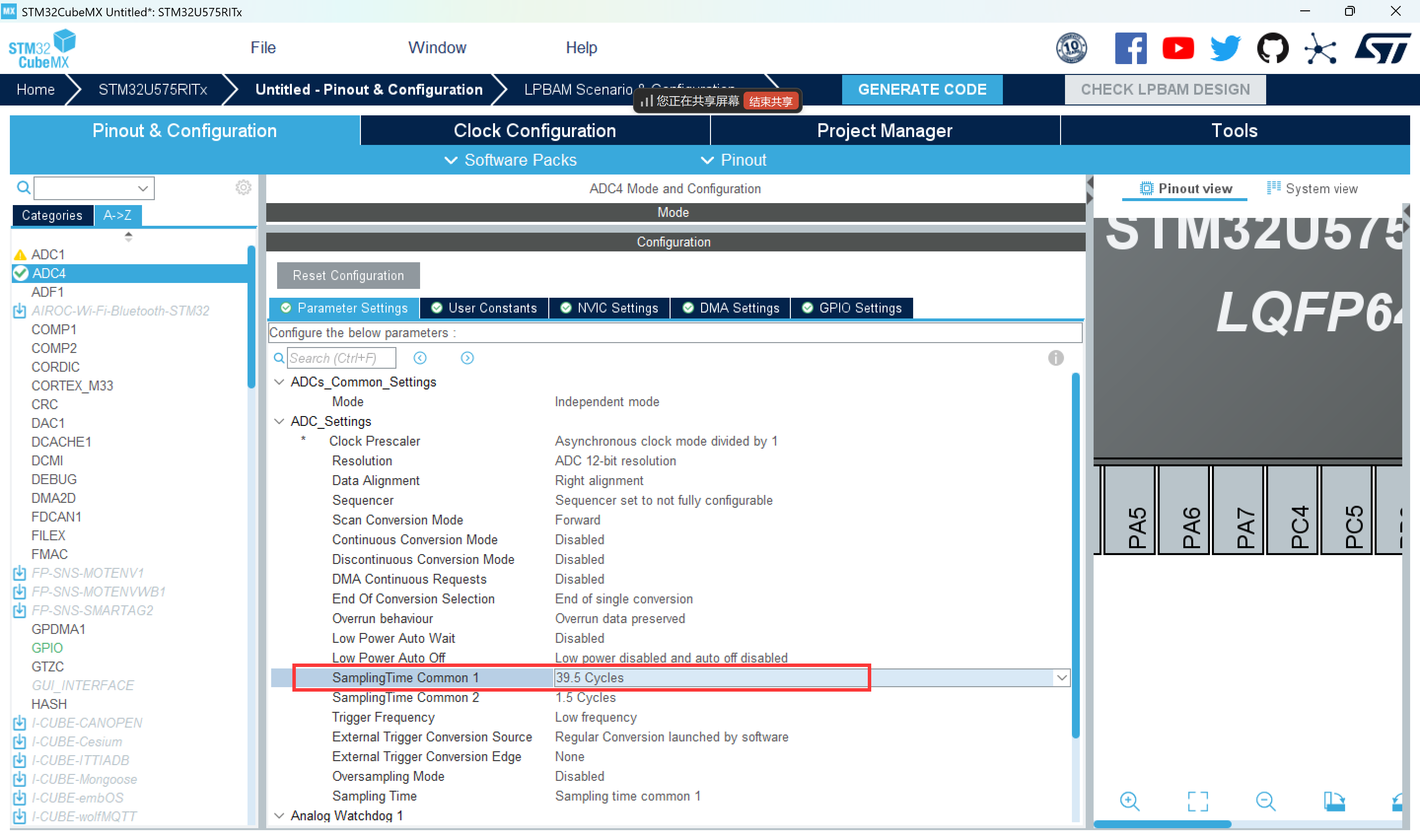Image resolution: width=1420 pixels, height=840 pixels.
Task: Click the next search result arrow
Action: coord(467,358)
